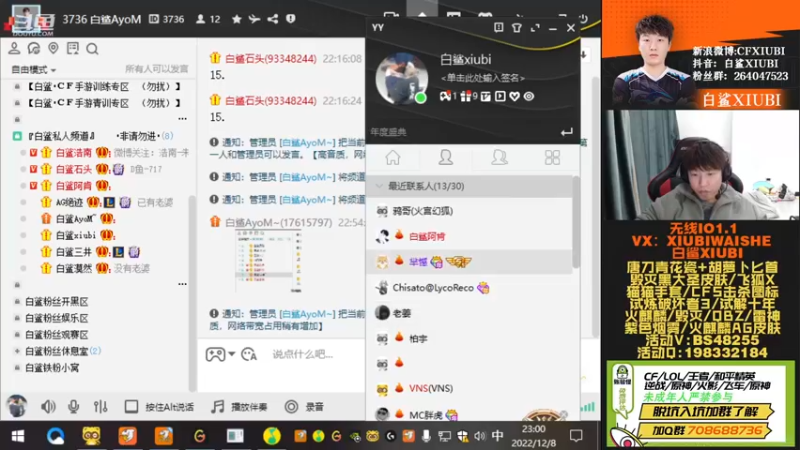800x450 pixels.
Task: Click the channel list vertical scrollbar
Action: pyautogui.click(x=192, y=293)
